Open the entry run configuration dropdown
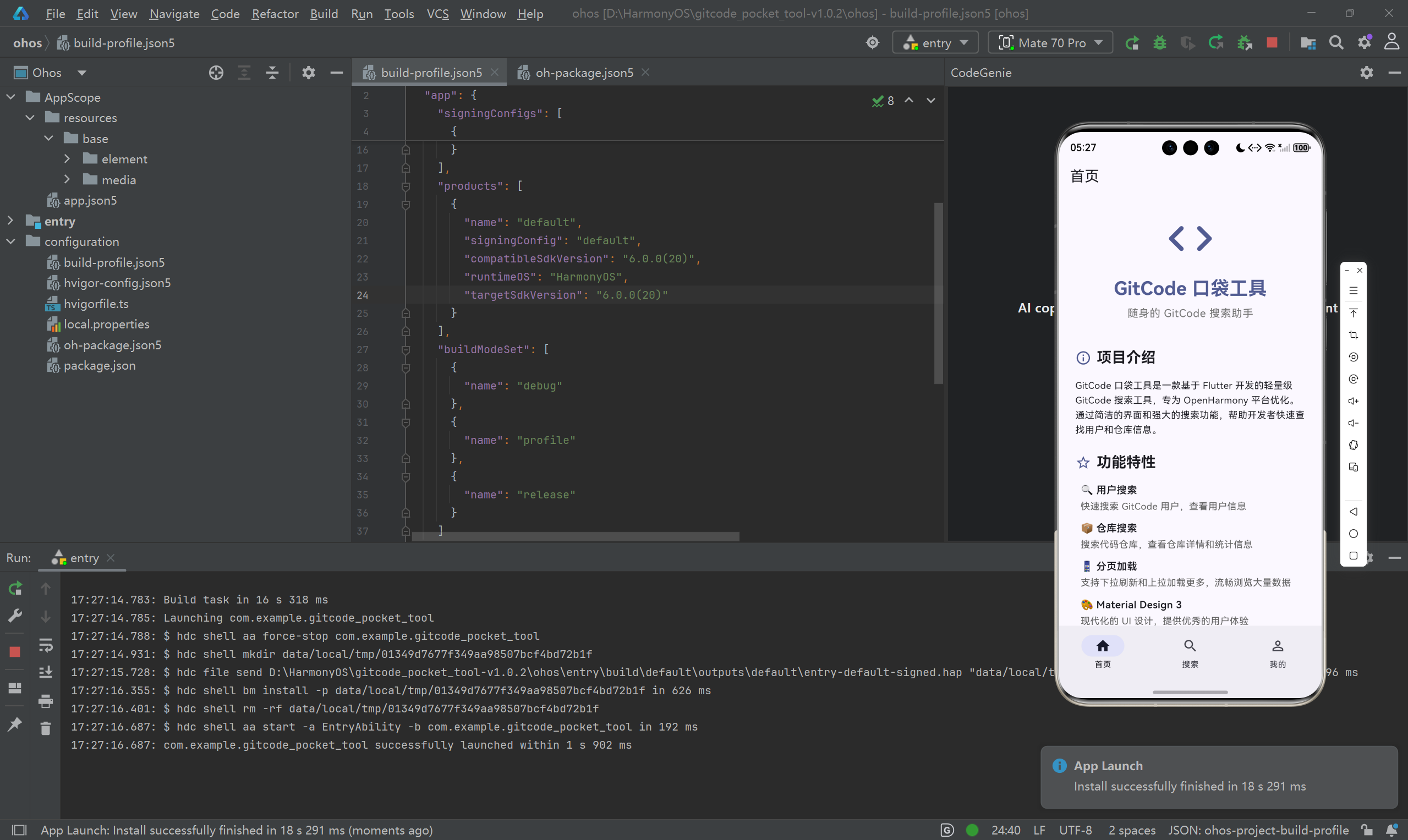Viewport: 1408px width, 840px height. [x=938, y=43]
